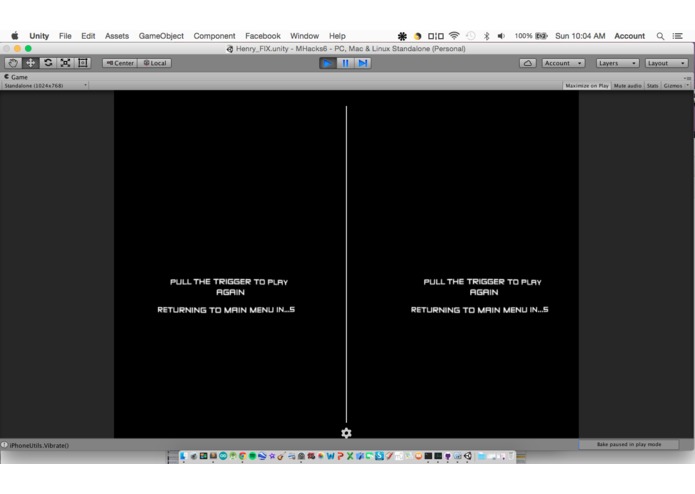Open Terminal from the dock
The width and height of the screenshot is (695, 494).
[428, 456]
